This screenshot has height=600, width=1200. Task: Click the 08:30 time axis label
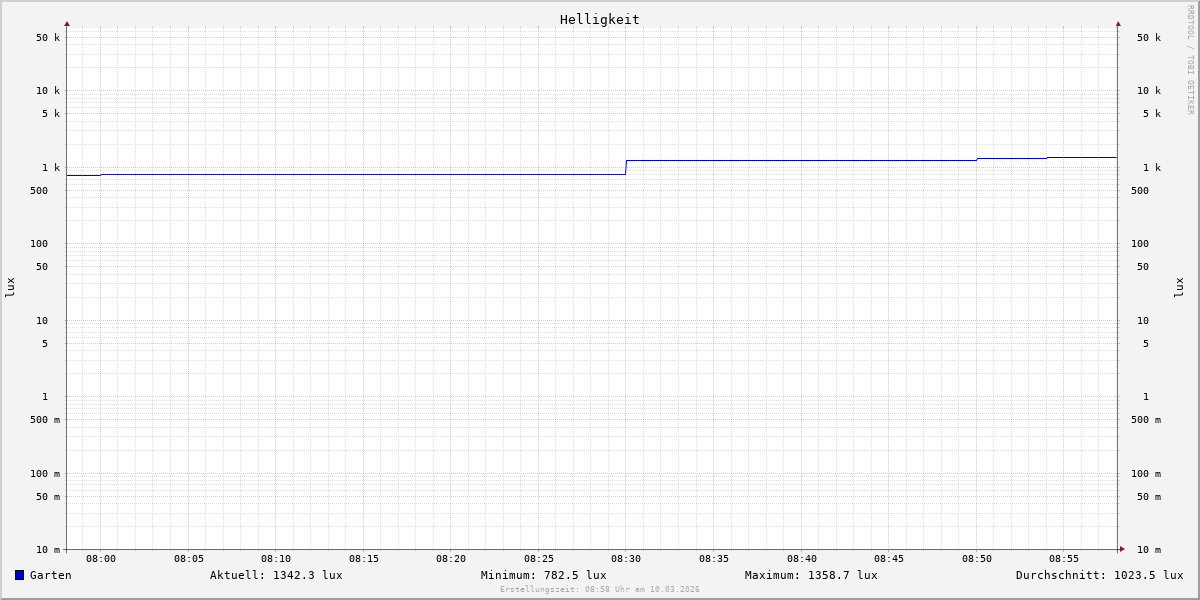click(626, 559)
